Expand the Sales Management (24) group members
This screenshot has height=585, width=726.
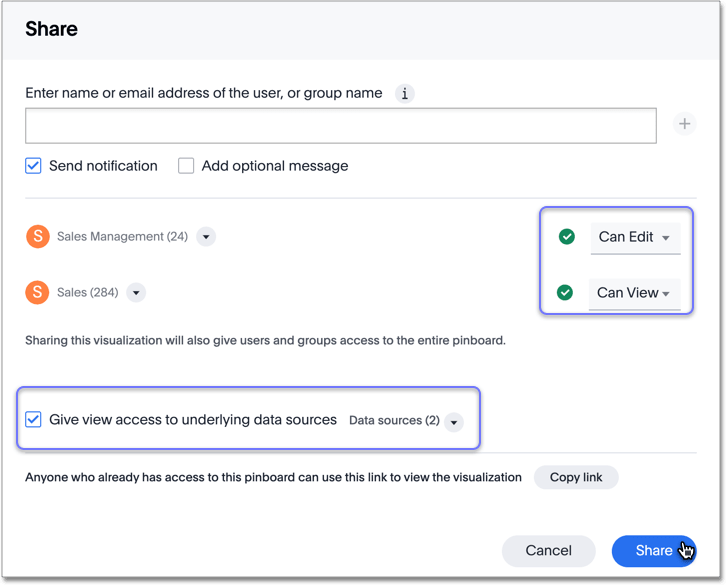tap(206, 237)
